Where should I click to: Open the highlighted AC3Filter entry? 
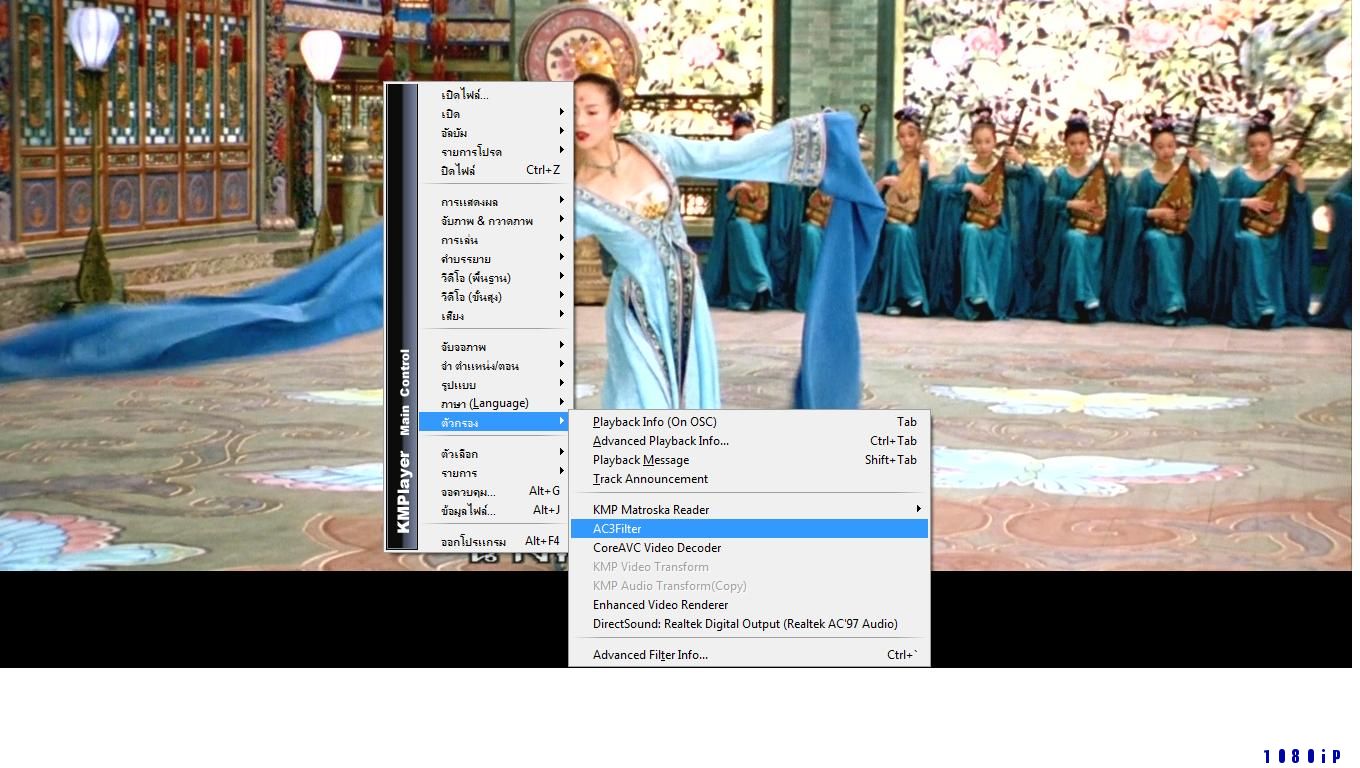click(x=749, y=529)
